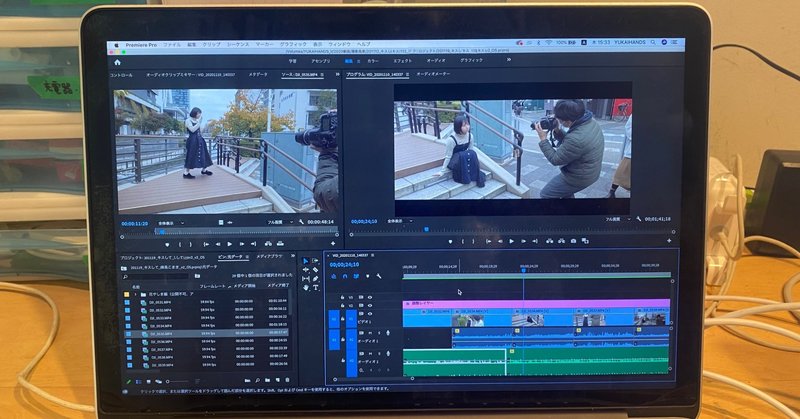Open Program monitor wrench settings
This screenshot has width=800, height=419.
[638, 219]
